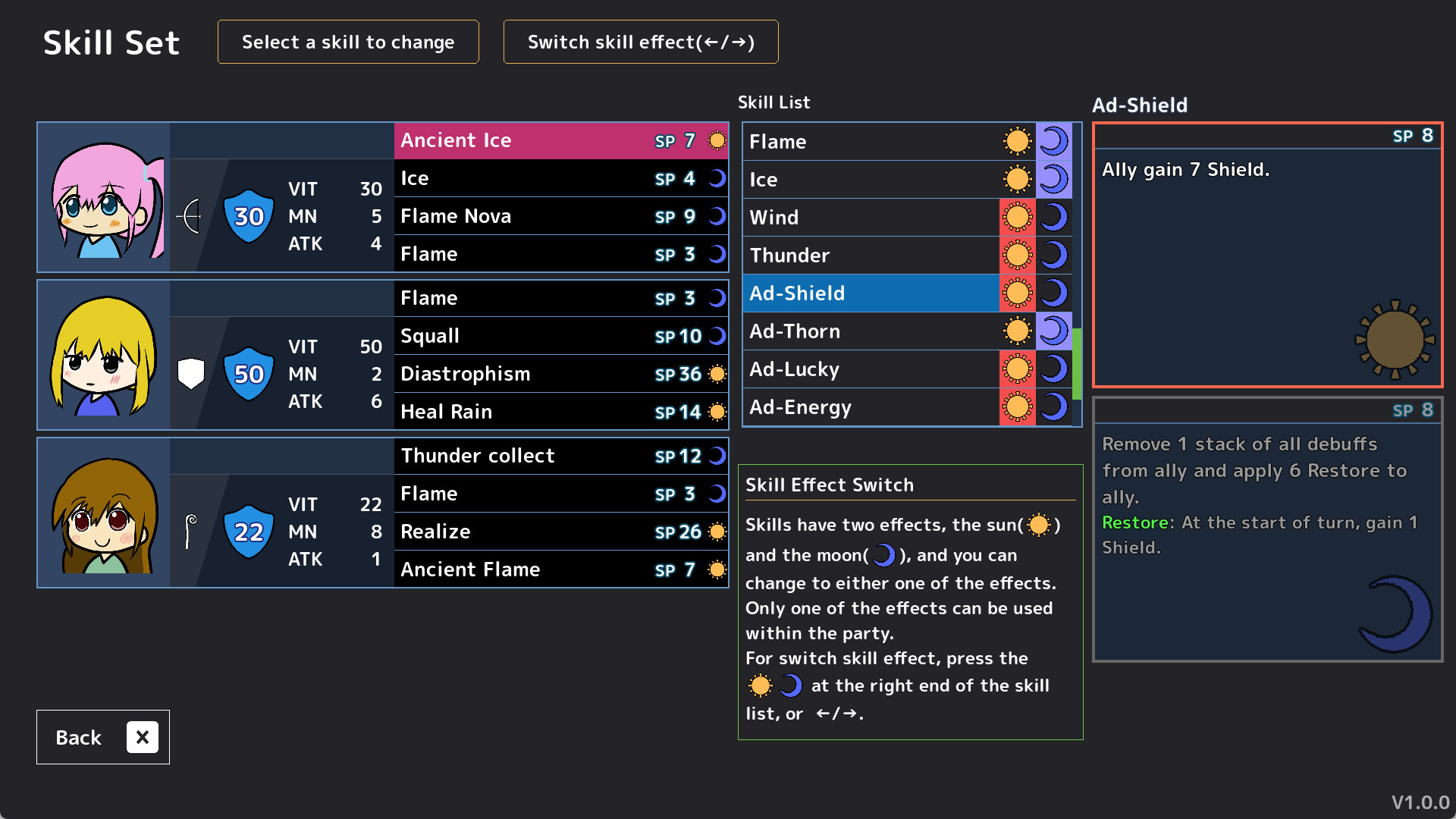1456x819 pixels.
Task: Click the sun icon inside Skill Effect Switch text
Action: pyautogui.click(x=1039, y=526)
